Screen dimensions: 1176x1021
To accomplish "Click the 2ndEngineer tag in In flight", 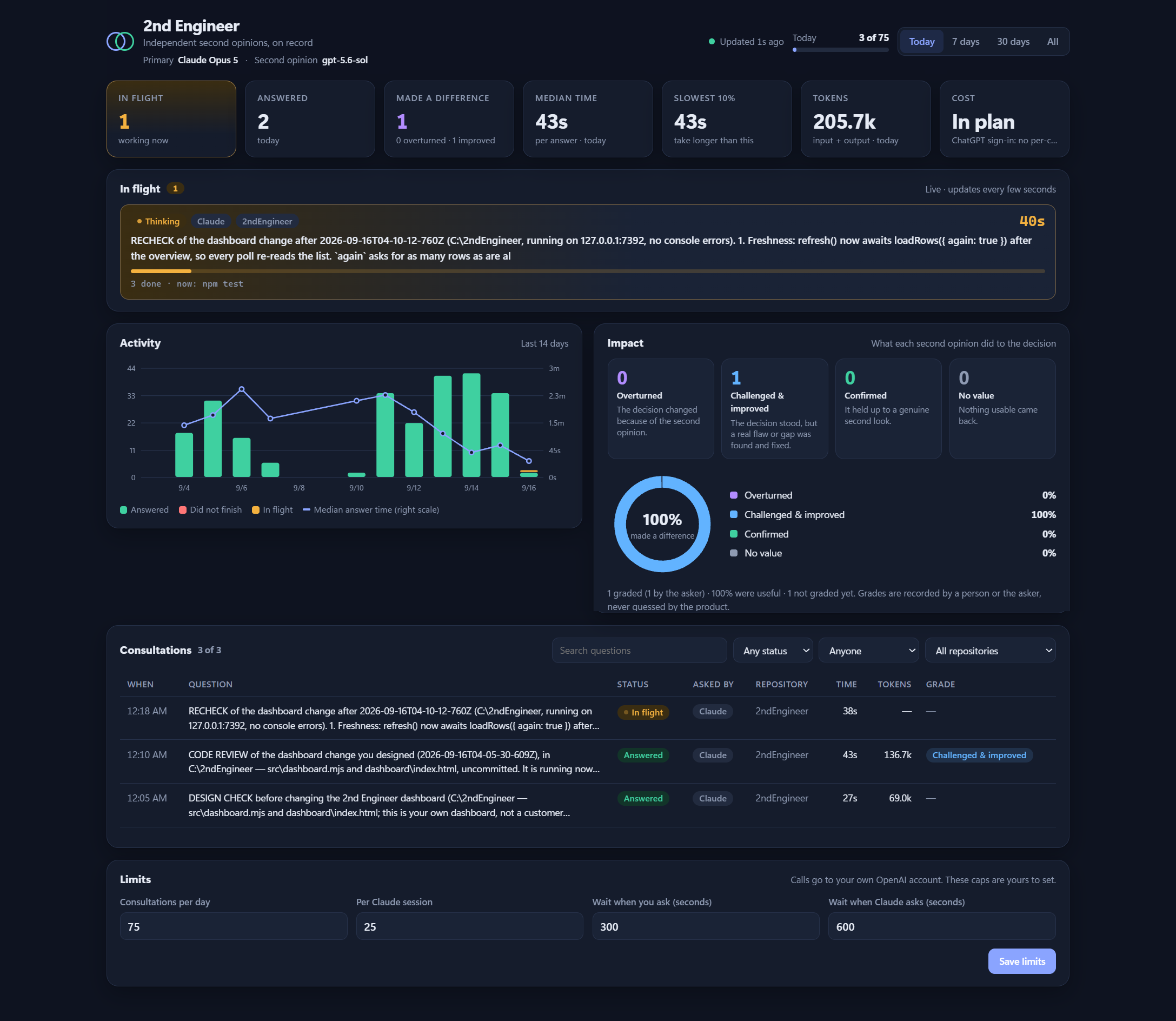I will click(x=267, y=221).
